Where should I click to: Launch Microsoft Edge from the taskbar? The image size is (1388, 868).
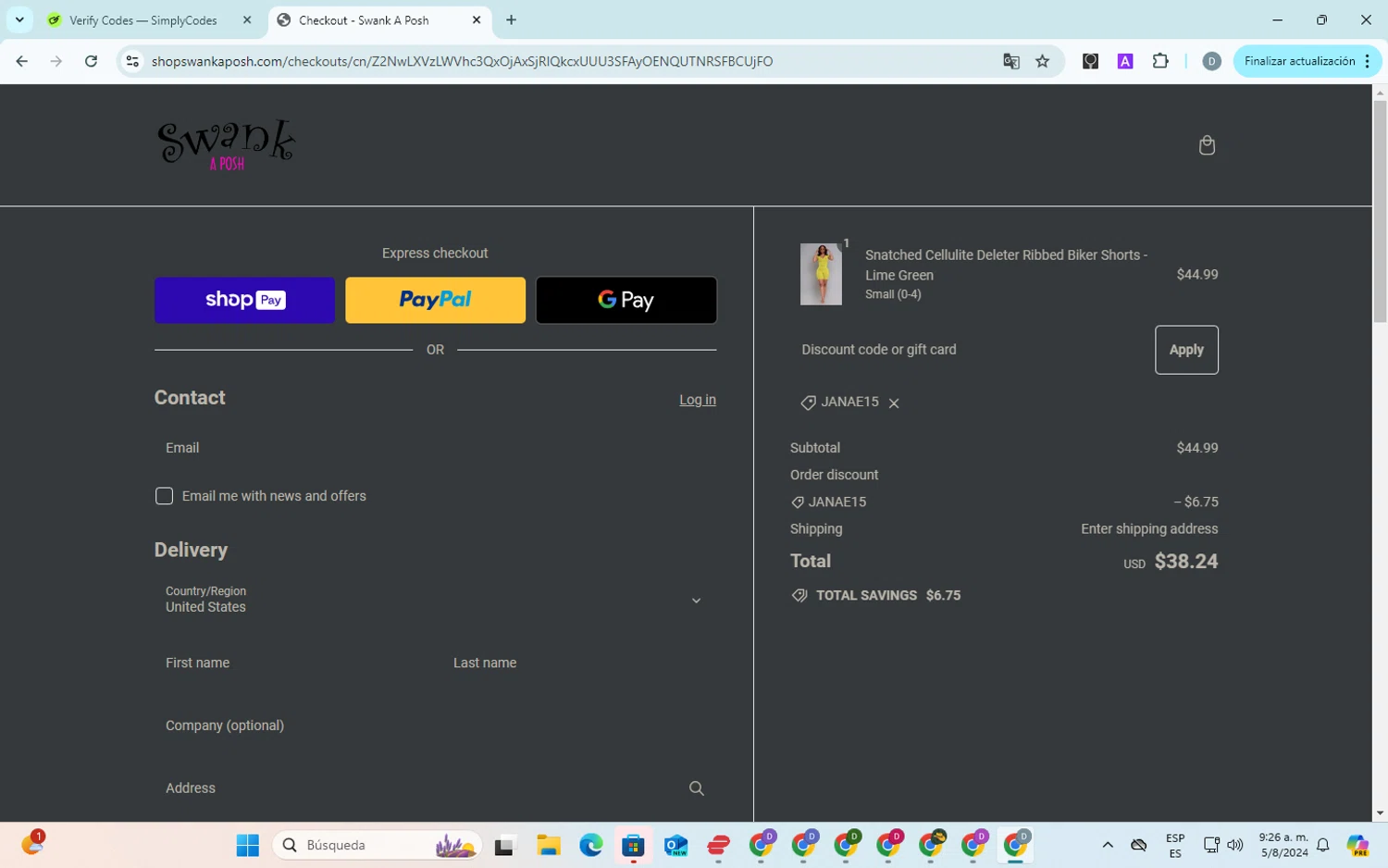(590, 845)
